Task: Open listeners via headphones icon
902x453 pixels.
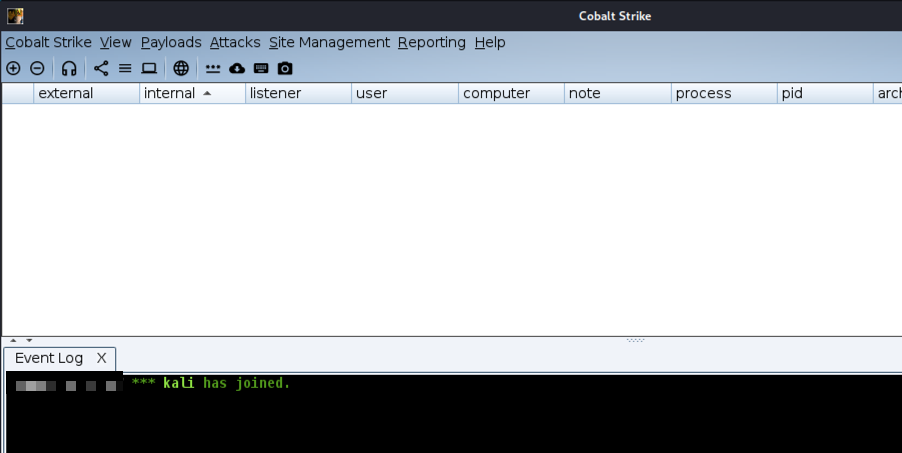Action: point(69,68)
